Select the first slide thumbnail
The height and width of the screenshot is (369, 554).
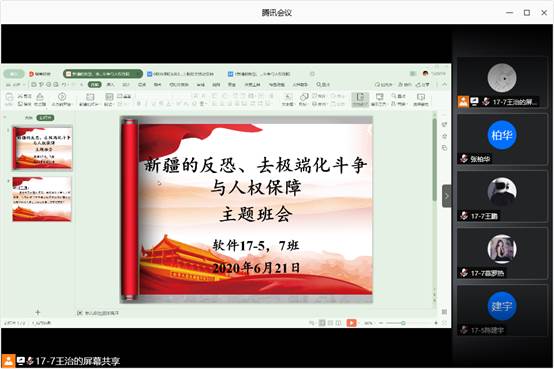(42, 148)
